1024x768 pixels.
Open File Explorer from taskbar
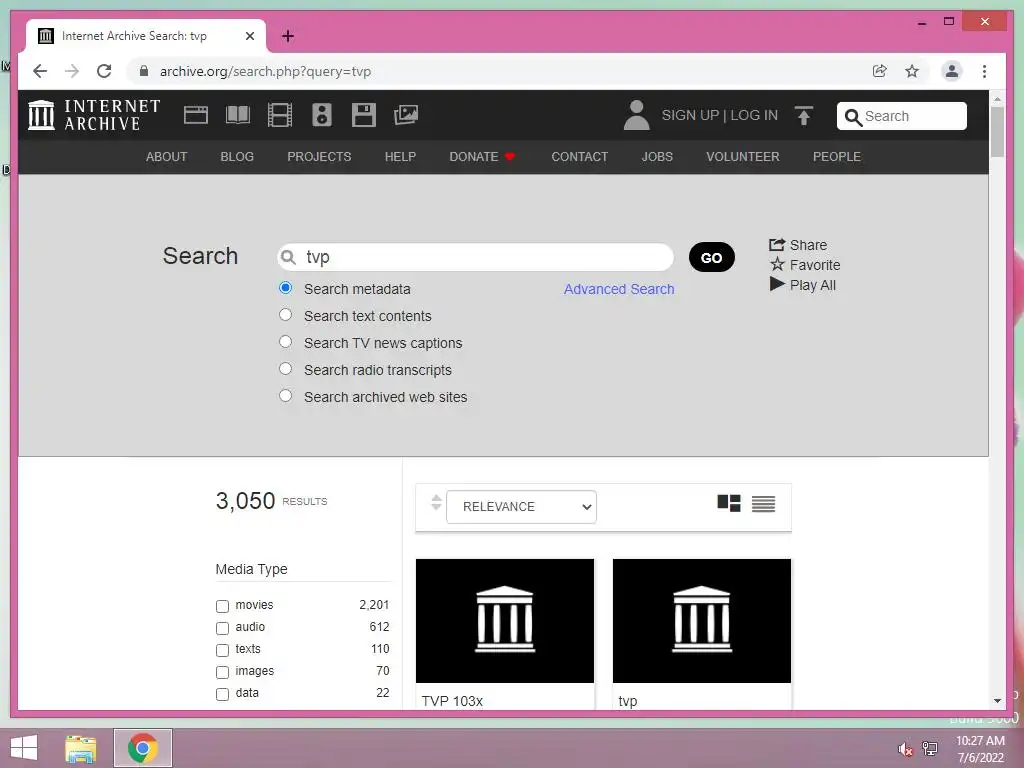(x=81, y=748)
